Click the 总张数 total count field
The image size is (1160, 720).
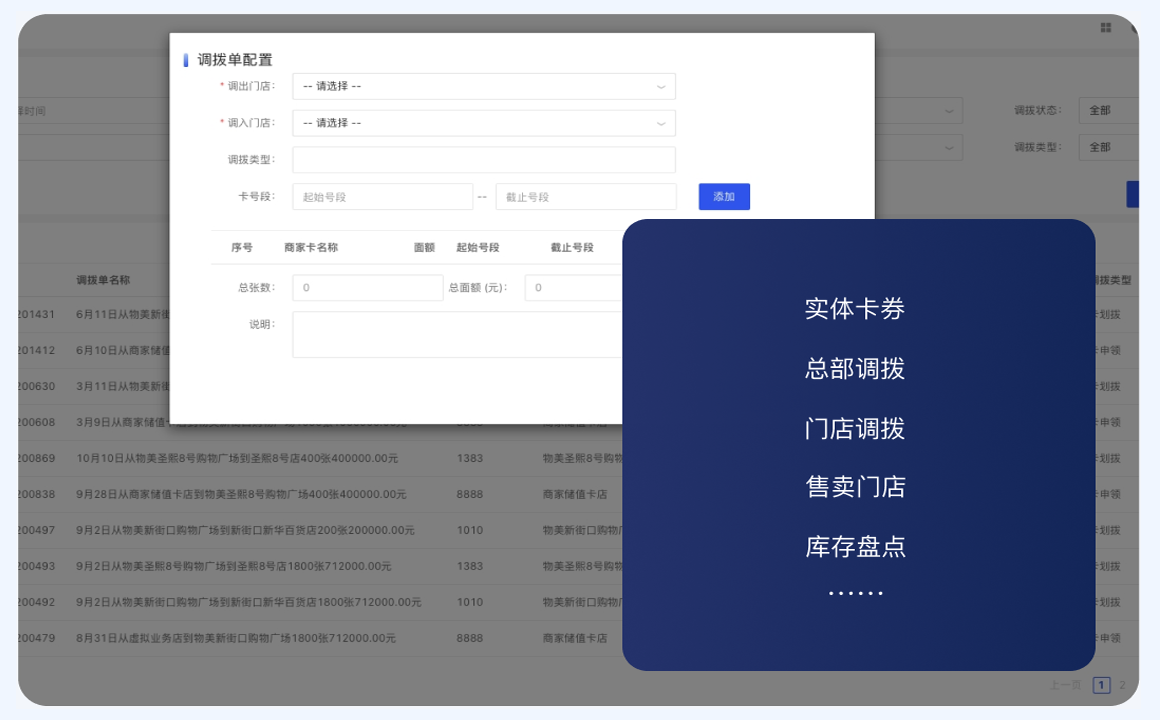[367, 288]
